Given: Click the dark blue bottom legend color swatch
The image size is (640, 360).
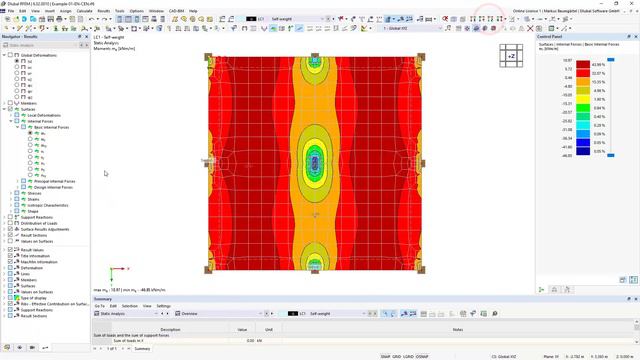Looking at the screenshot, I should [583, 151].
